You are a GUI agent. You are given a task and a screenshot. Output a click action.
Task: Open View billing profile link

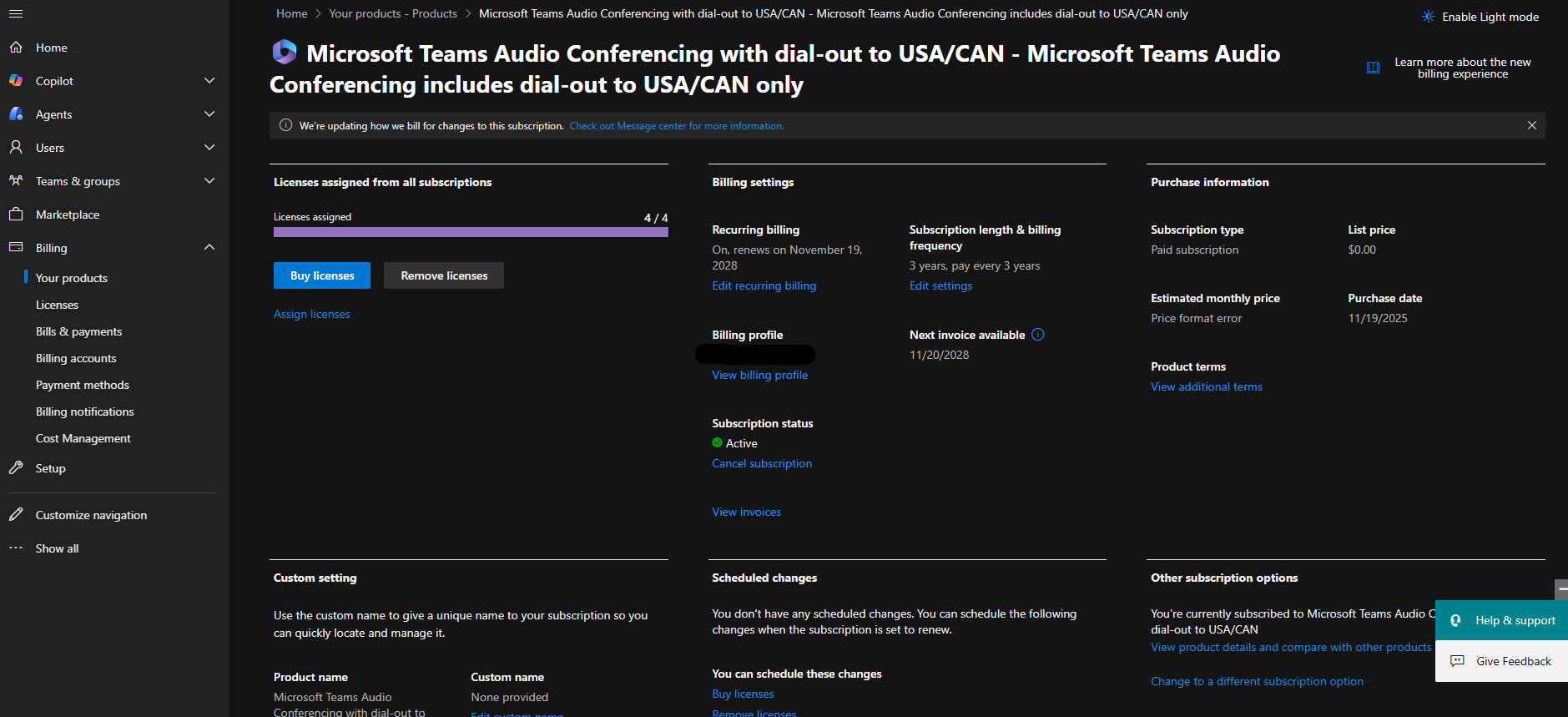pyautogui.click(x=760, y=375)
